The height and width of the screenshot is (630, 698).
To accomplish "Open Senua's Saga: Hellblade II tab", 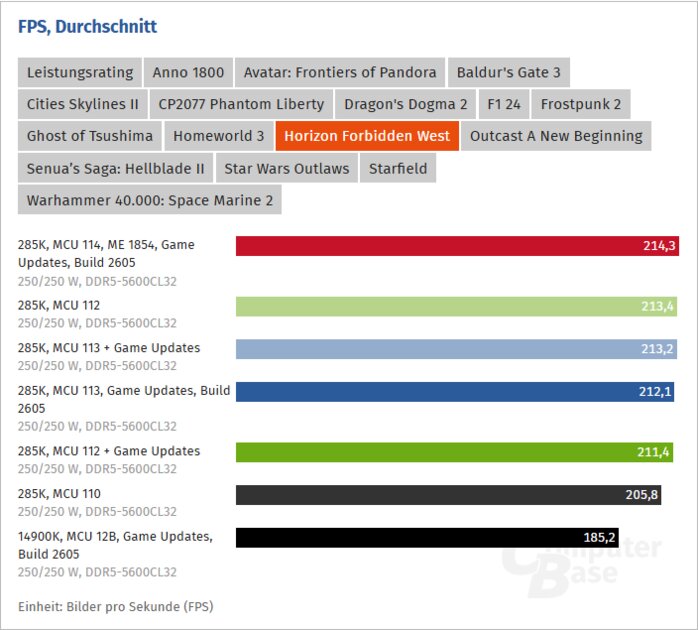I will tap(115, 168).
